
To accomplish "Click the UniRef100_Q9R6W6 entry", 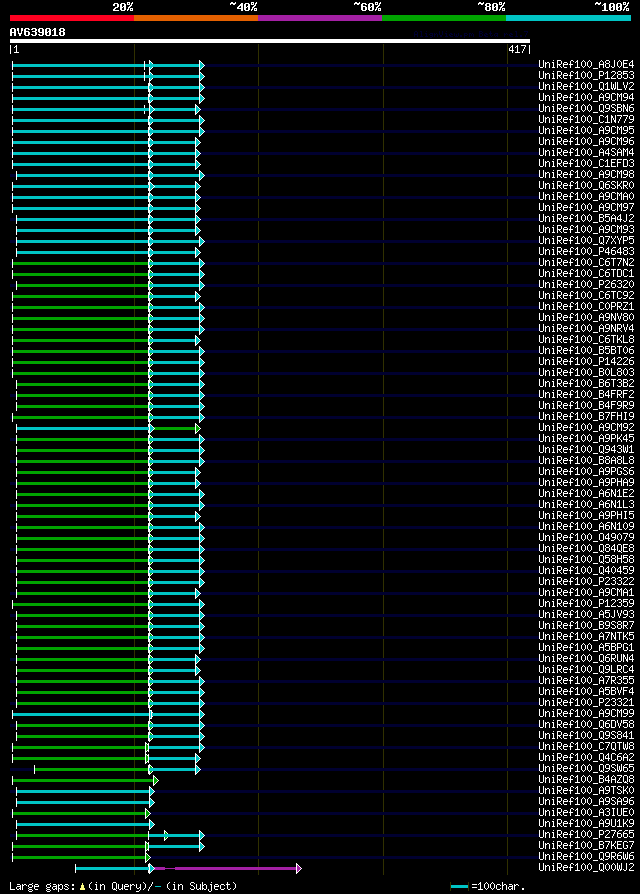I will [x=586, y=856].
